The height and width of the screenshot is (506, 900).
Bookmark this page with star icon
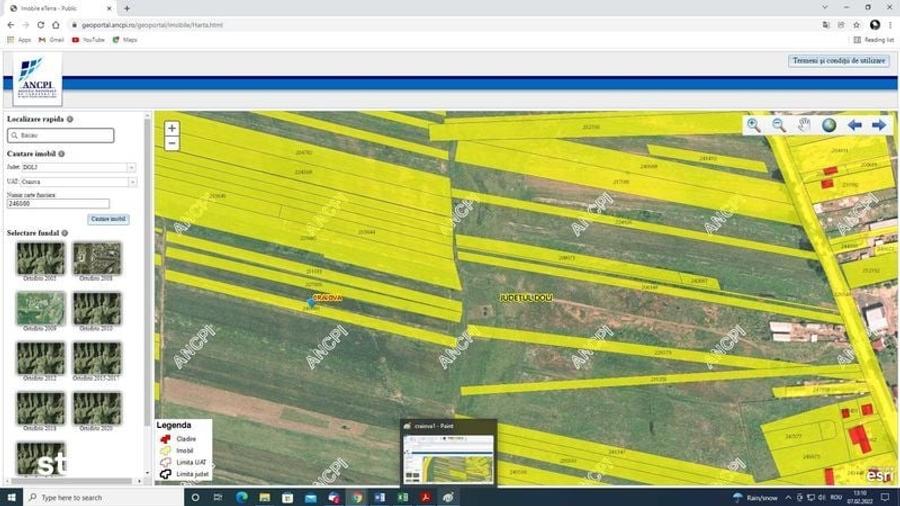click(856, 25)
